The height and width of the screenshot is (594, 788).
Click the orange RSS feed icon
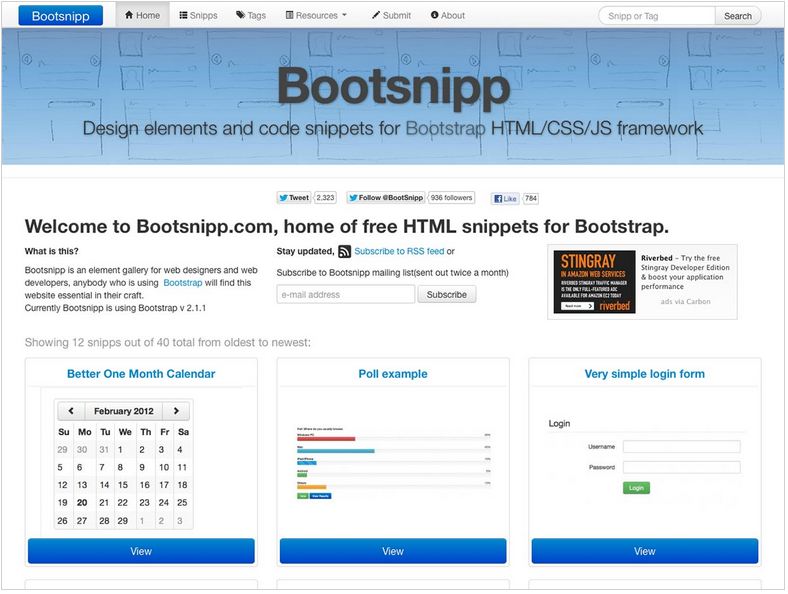coord(344,251)
